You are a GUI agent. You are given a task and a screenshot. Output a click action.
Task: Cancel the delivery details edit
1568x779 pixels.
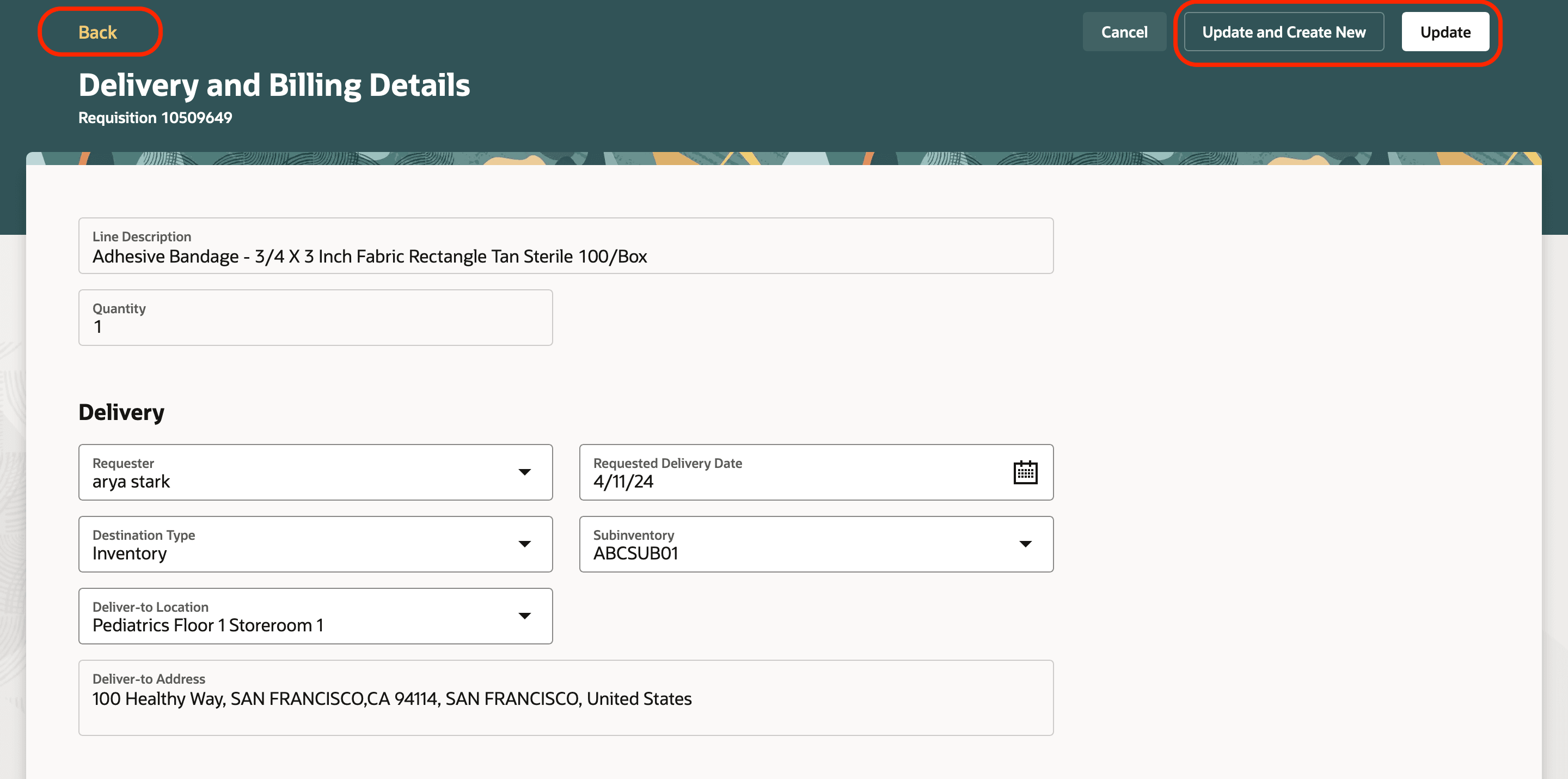click(1124, 32)
